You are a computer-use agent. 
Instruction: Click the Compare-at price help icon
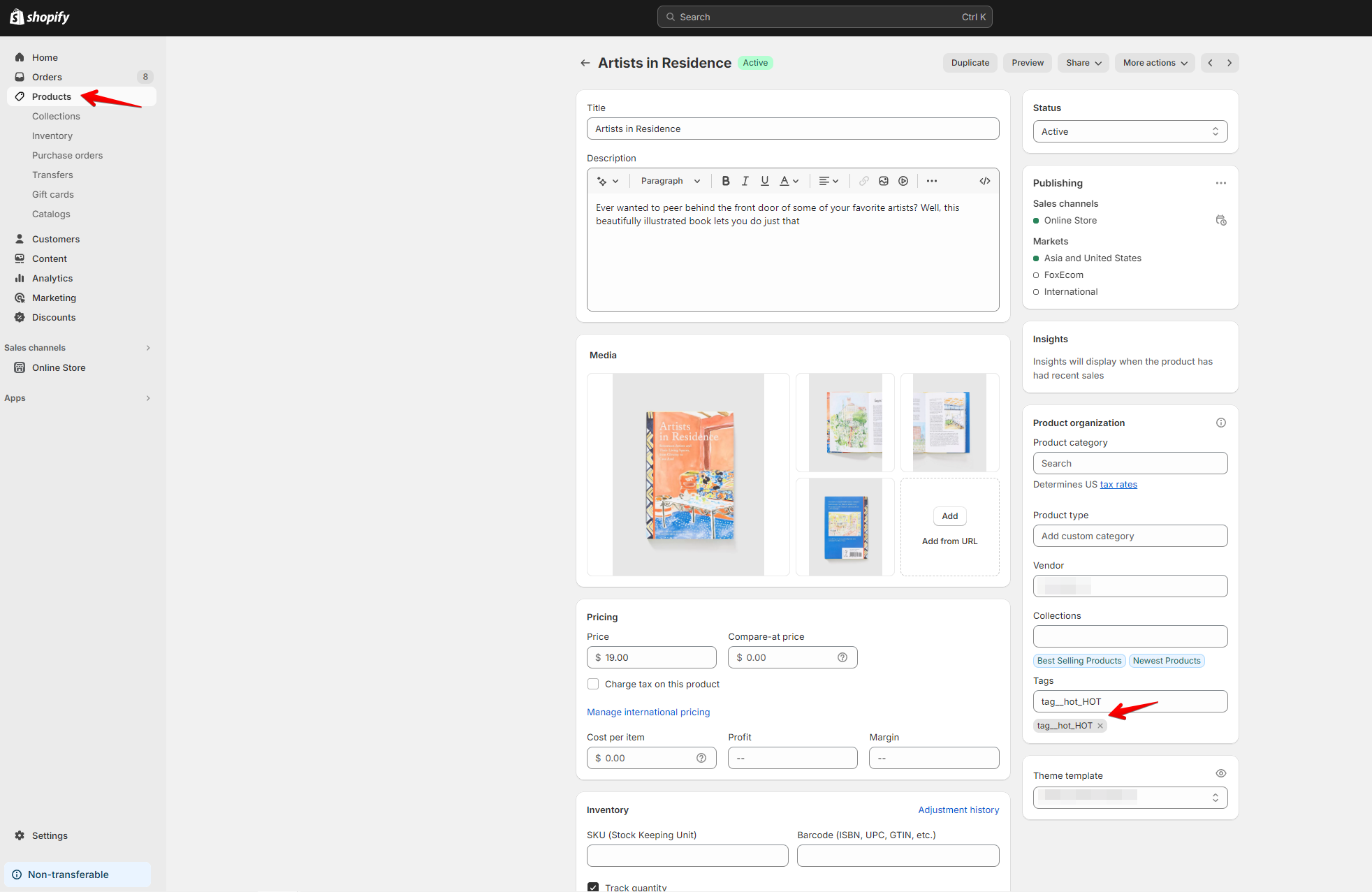(842, 657)
